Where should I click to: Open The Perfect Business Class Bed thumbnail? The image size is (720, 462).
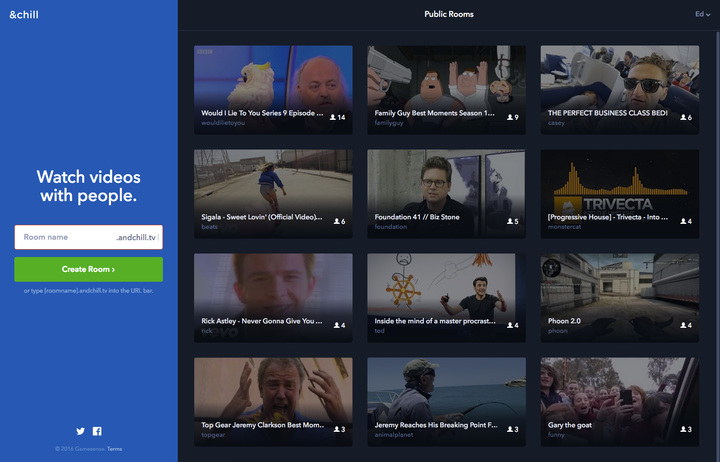tap(620, 90)
